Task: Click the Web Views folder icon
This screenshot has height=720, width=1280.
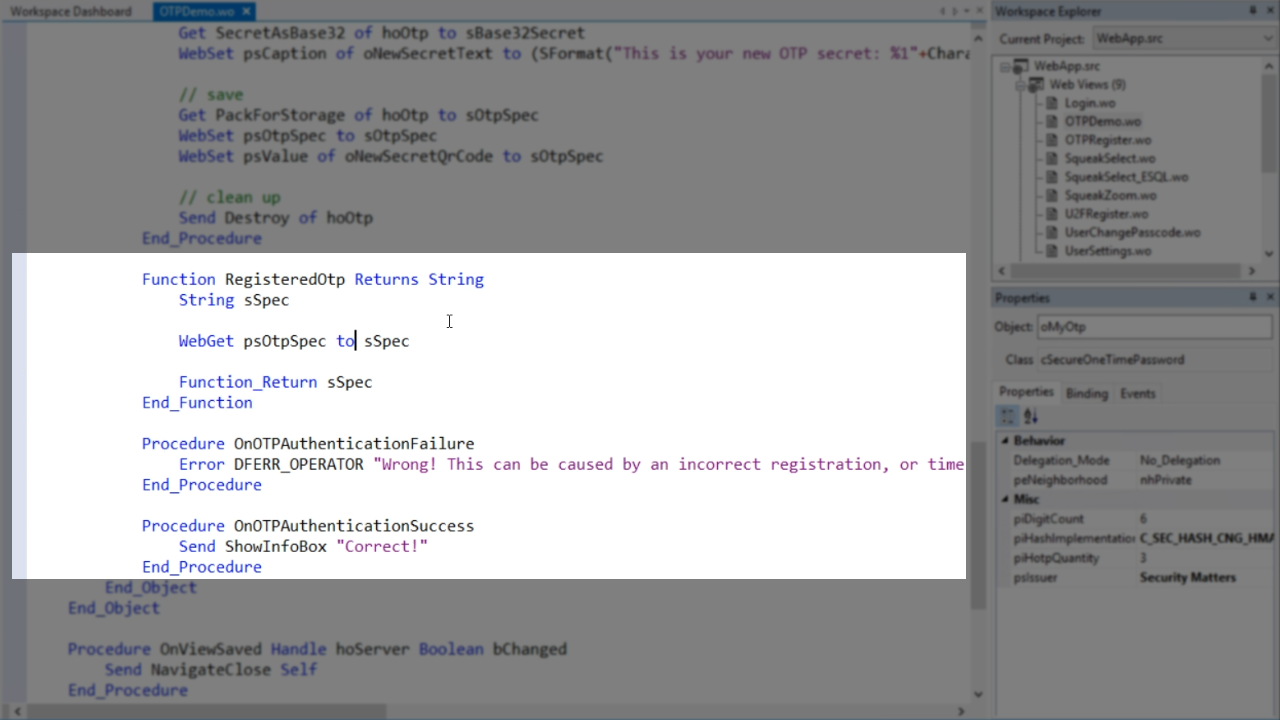Action: point(1037,85)
